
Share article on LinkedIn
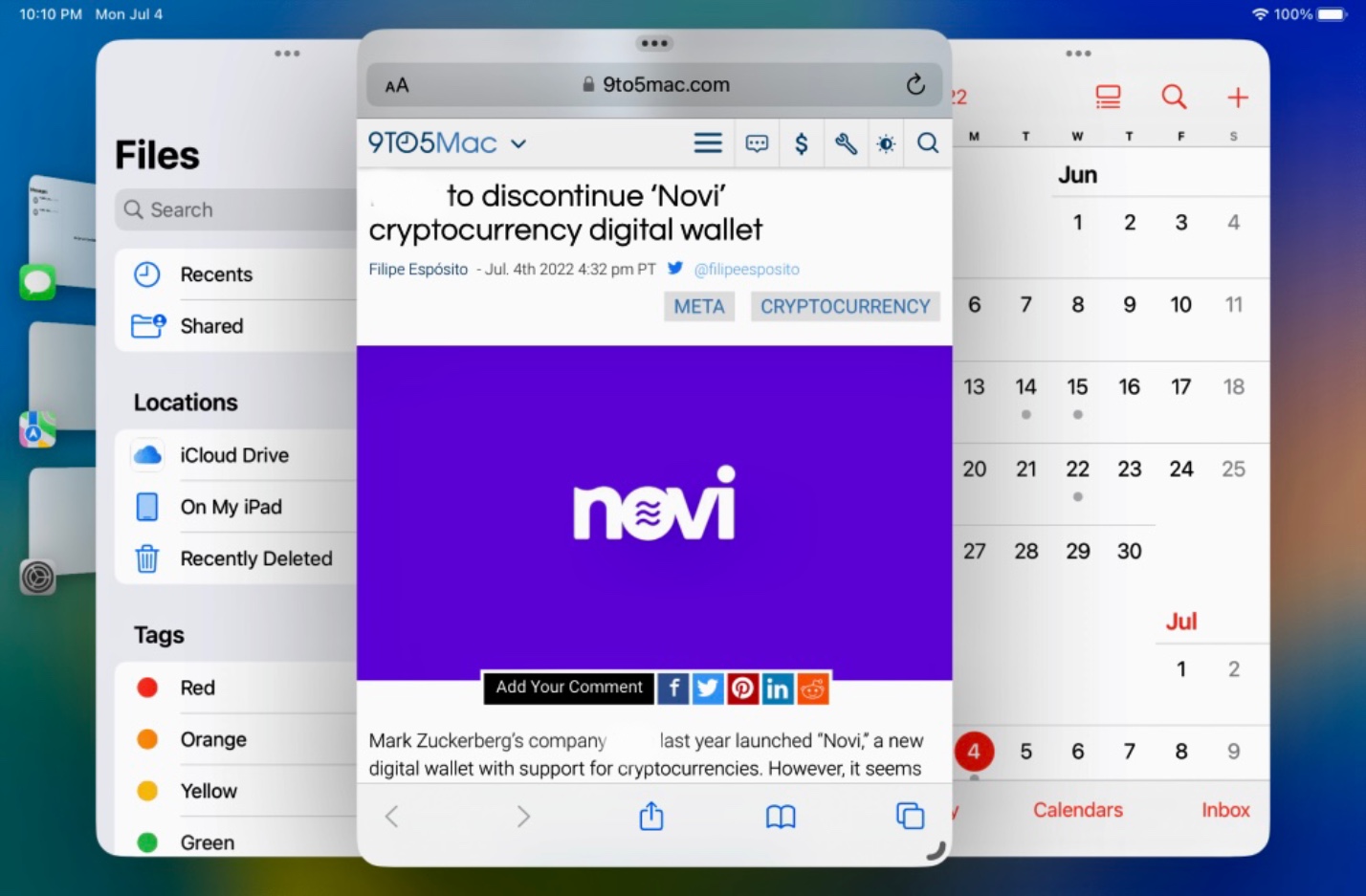[778, 688]
